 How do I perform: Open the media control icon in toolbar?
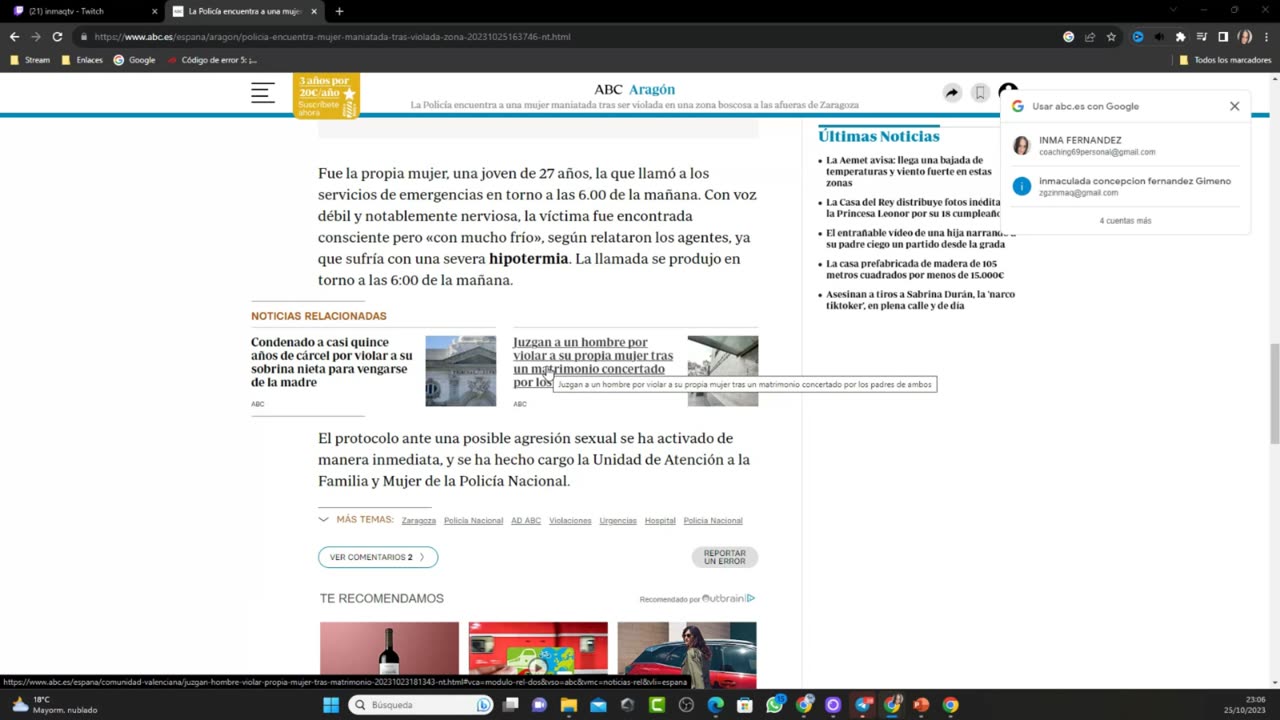1201,37
